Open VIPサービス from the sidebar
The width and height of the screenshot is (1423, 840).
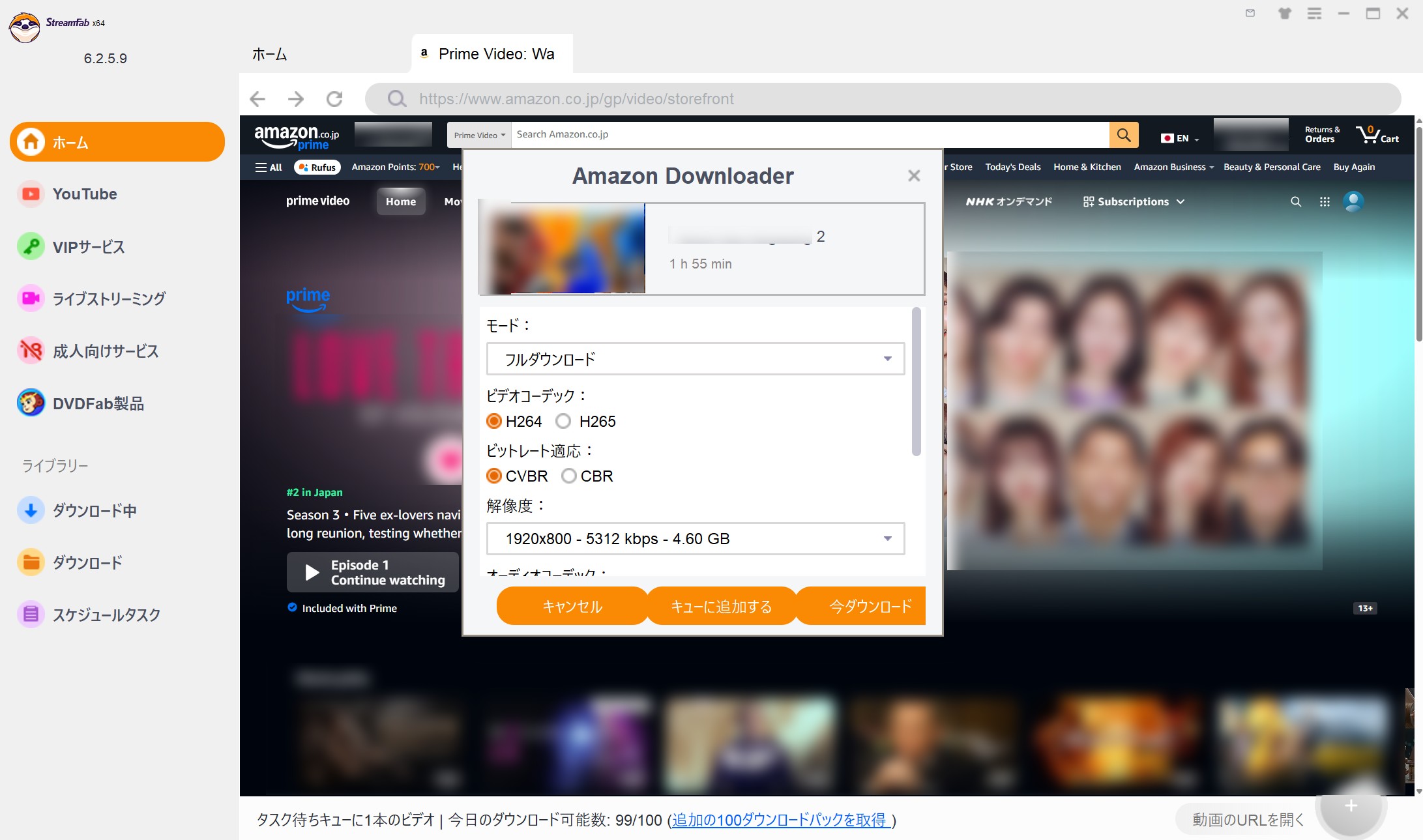click(x=88, y=247)
